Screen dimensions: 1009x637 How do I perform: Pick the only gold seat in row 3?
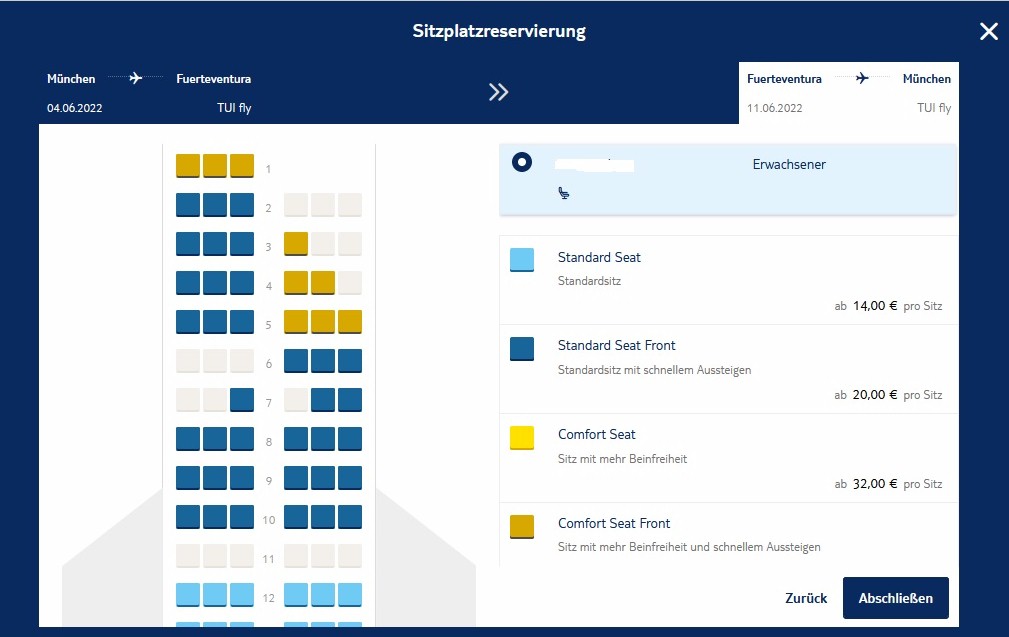(x=296, y=243)
